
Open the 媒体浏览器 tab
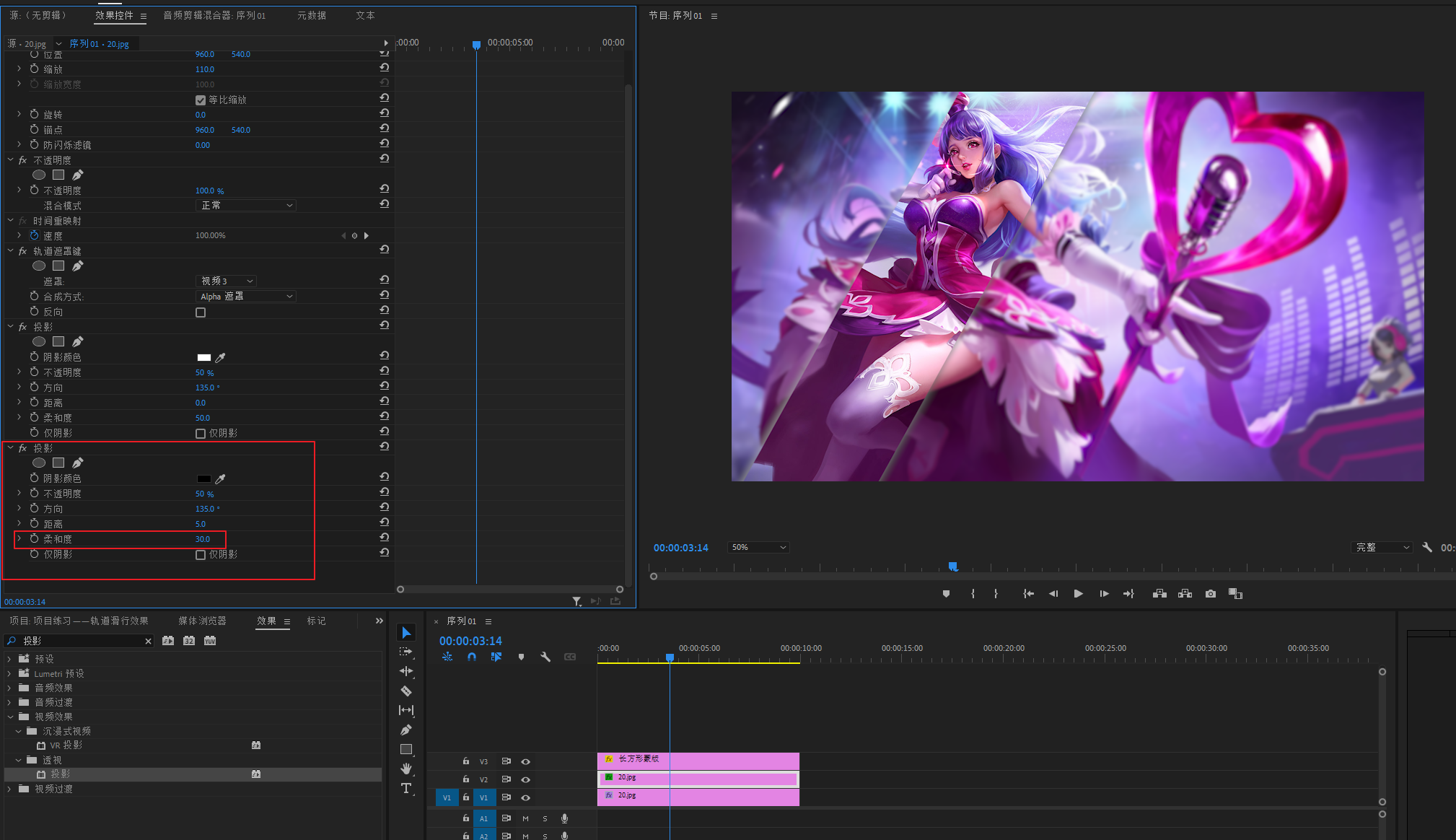[202, 621]
